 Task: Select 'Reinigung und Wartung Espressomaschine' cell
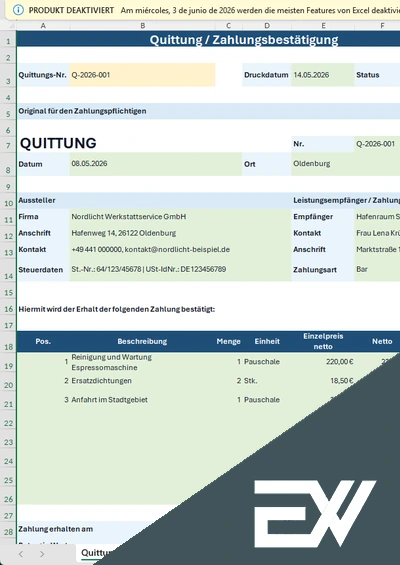(143, 362)
